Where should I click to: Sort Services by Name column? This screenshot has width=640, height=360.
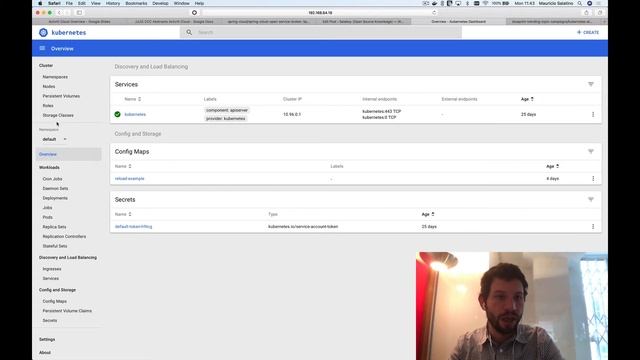(x=133, y=99)
